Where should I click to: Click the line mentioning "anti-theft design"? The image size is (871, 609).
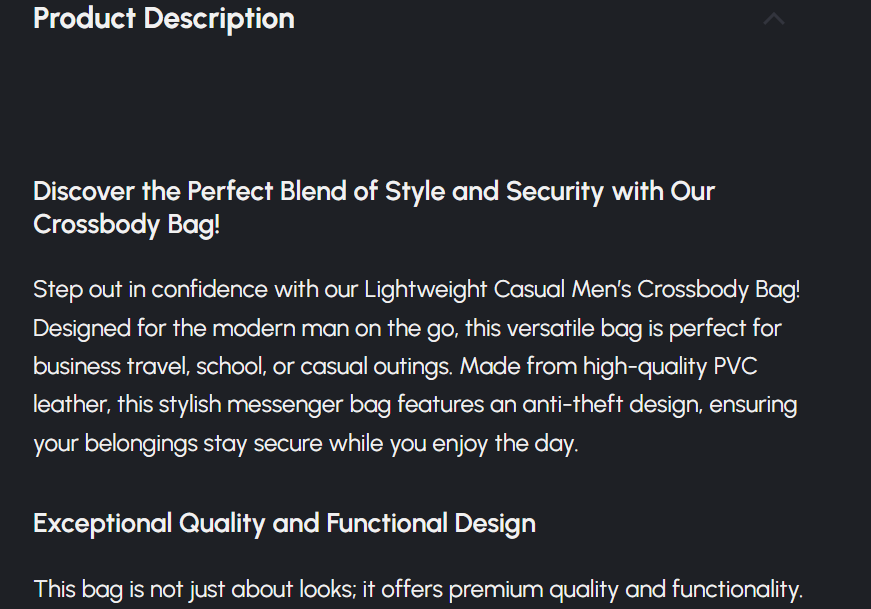pos(415,405)
